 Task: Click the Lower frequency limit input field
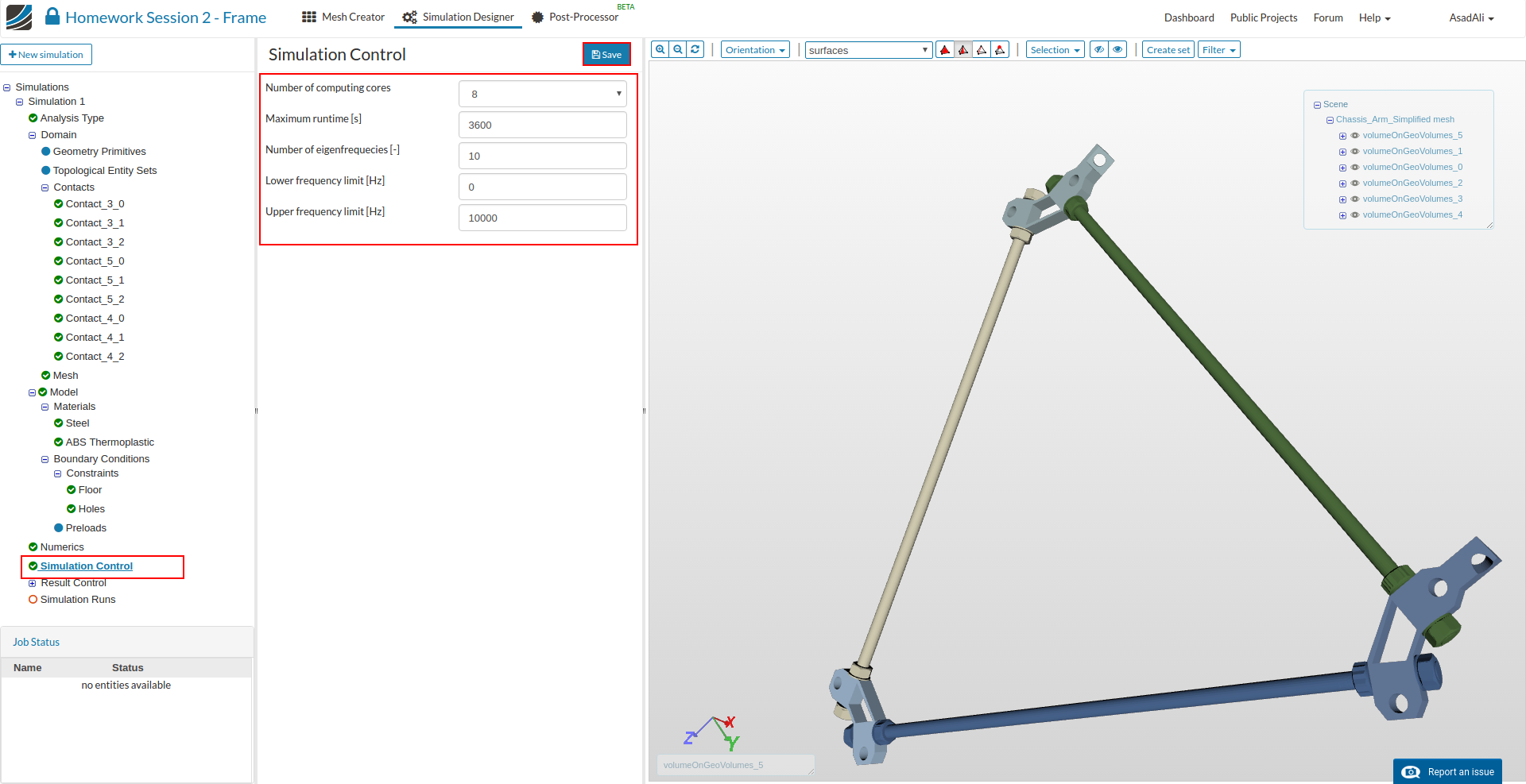tap(543, 187)
